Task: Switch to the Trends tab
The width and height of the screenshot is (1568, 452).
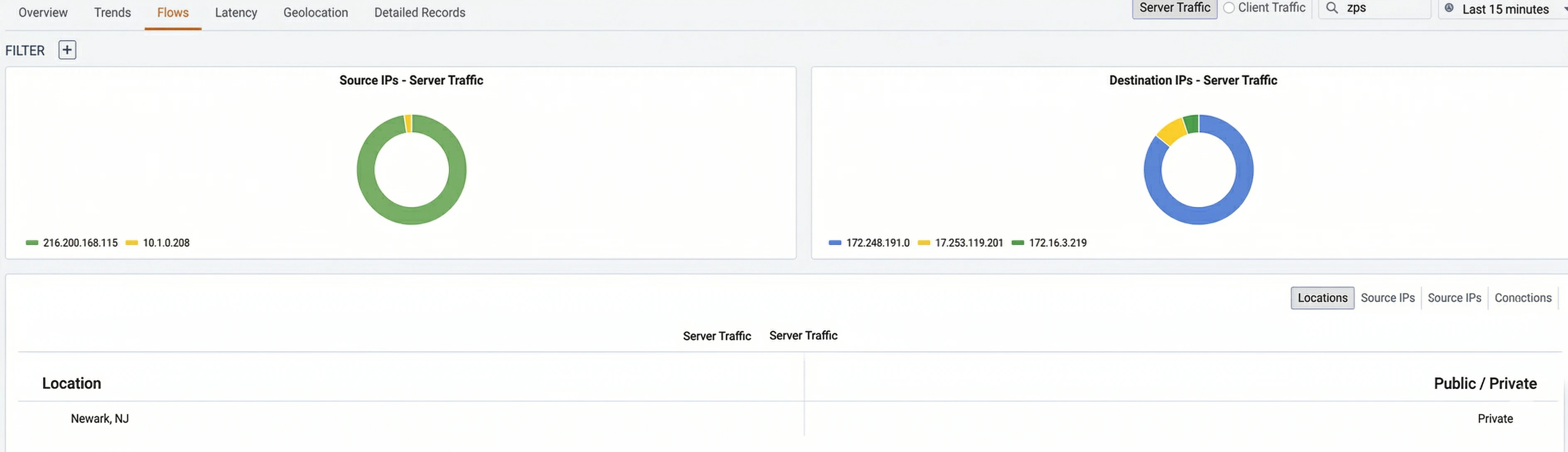Action: [112, 12]
